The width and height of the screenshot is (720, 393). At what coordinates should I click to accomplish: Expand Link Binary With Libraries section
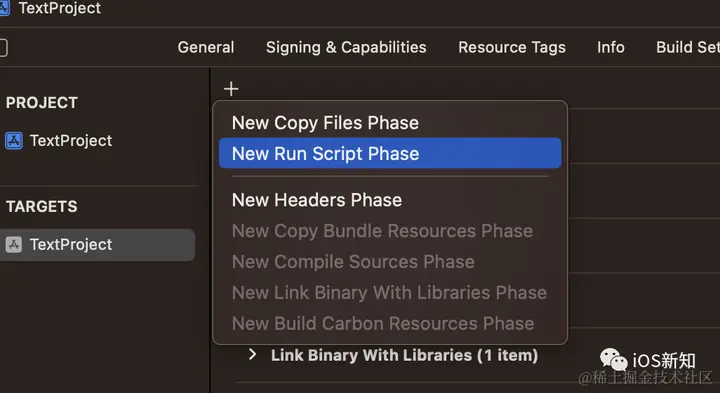click(x=252, y=354)
